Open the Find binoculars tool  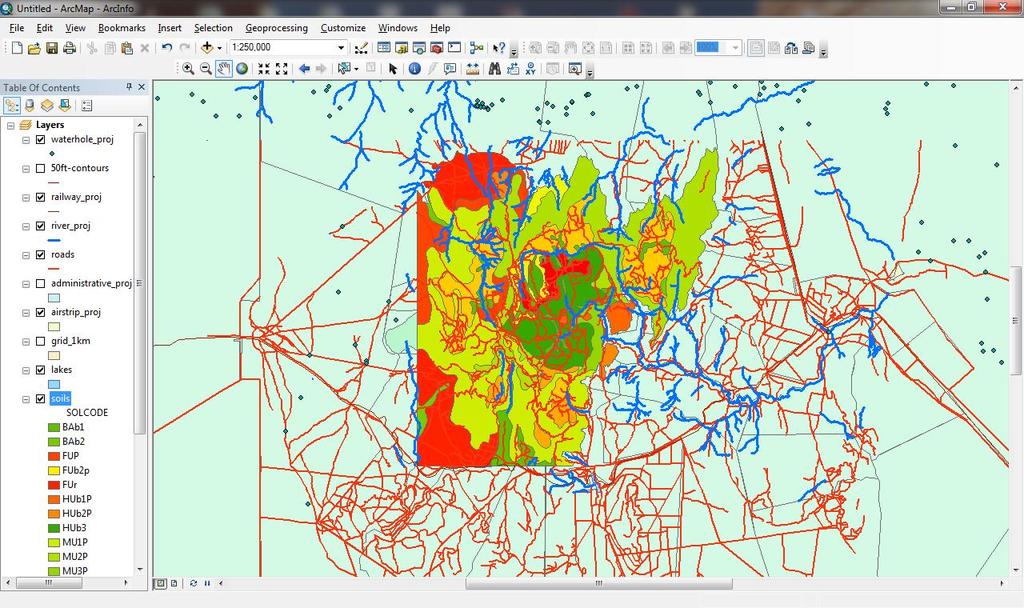494,69
